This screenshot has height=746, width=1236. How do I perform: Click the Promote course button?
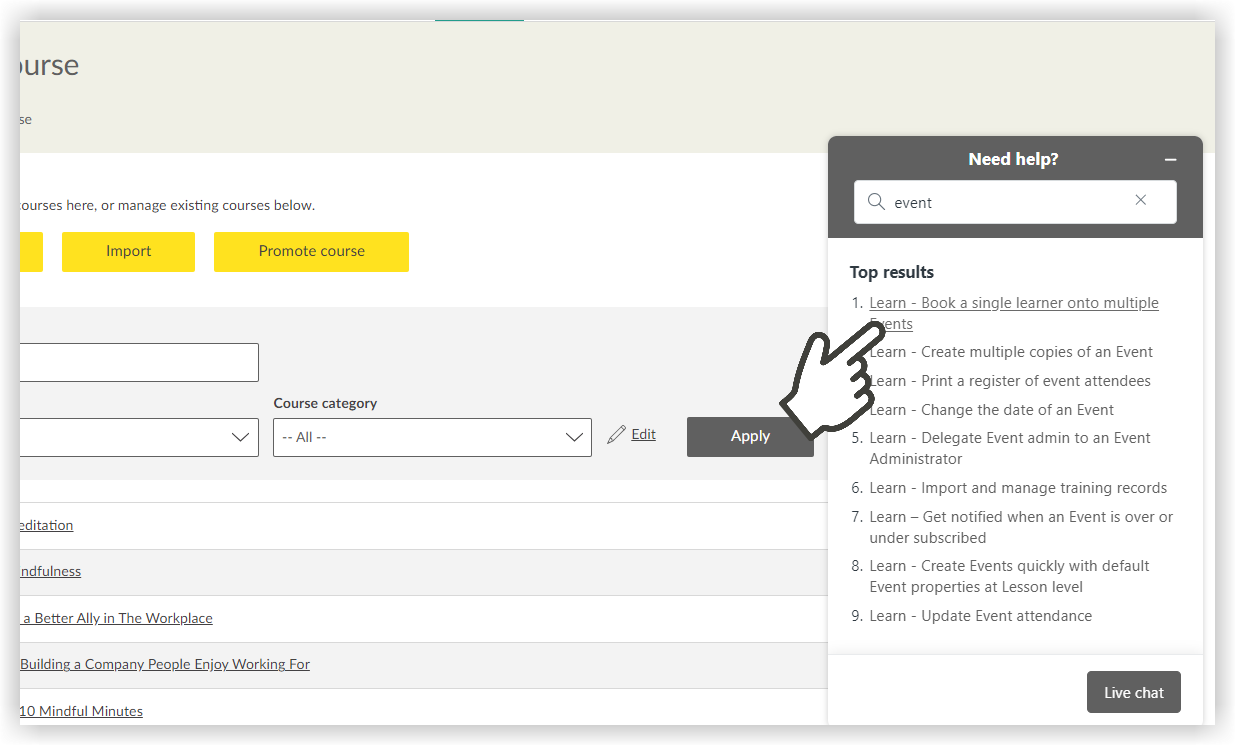tap(311, 252)
